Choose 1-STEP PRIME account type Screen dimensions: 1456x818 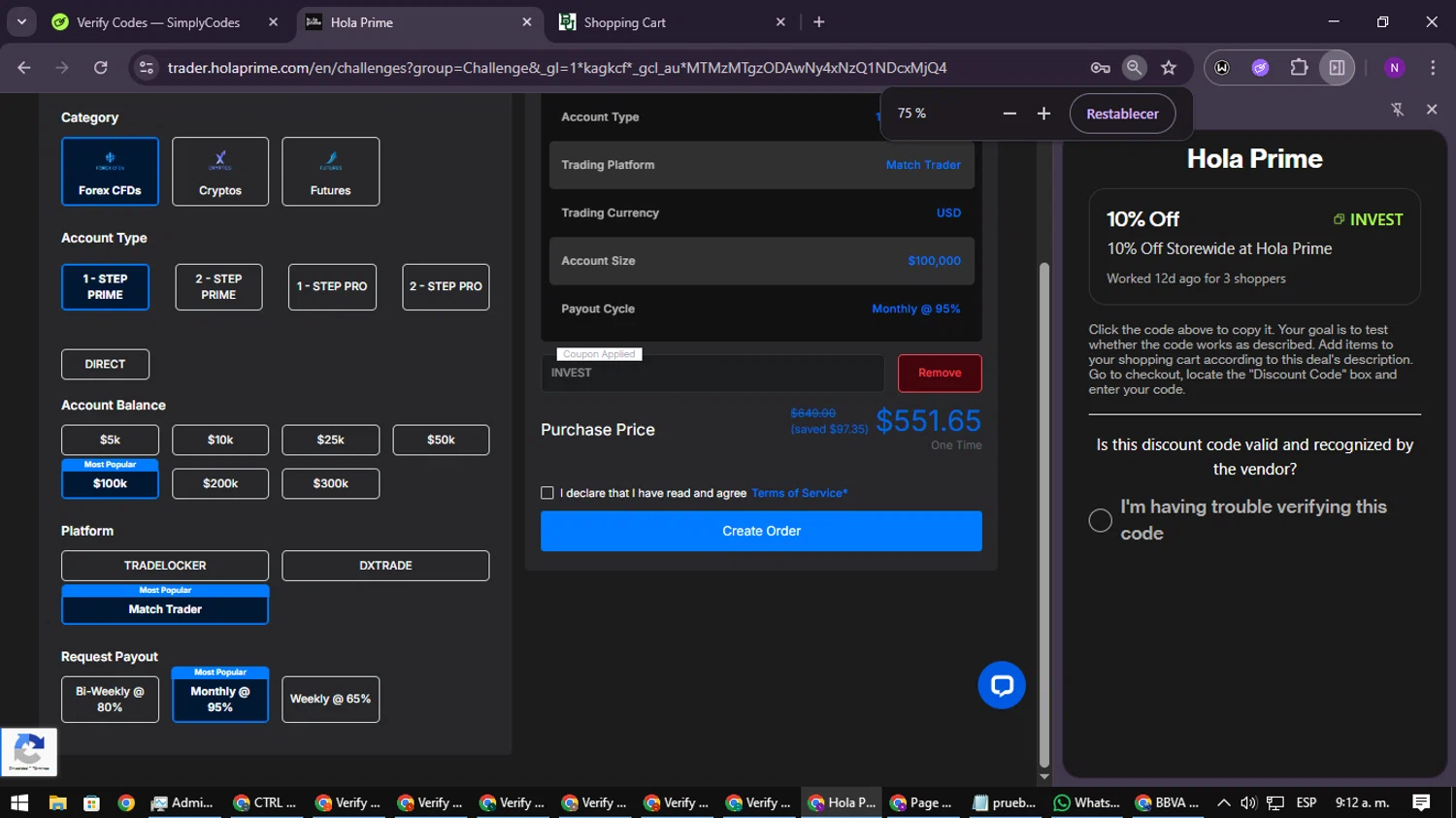(x=105, y=287)
